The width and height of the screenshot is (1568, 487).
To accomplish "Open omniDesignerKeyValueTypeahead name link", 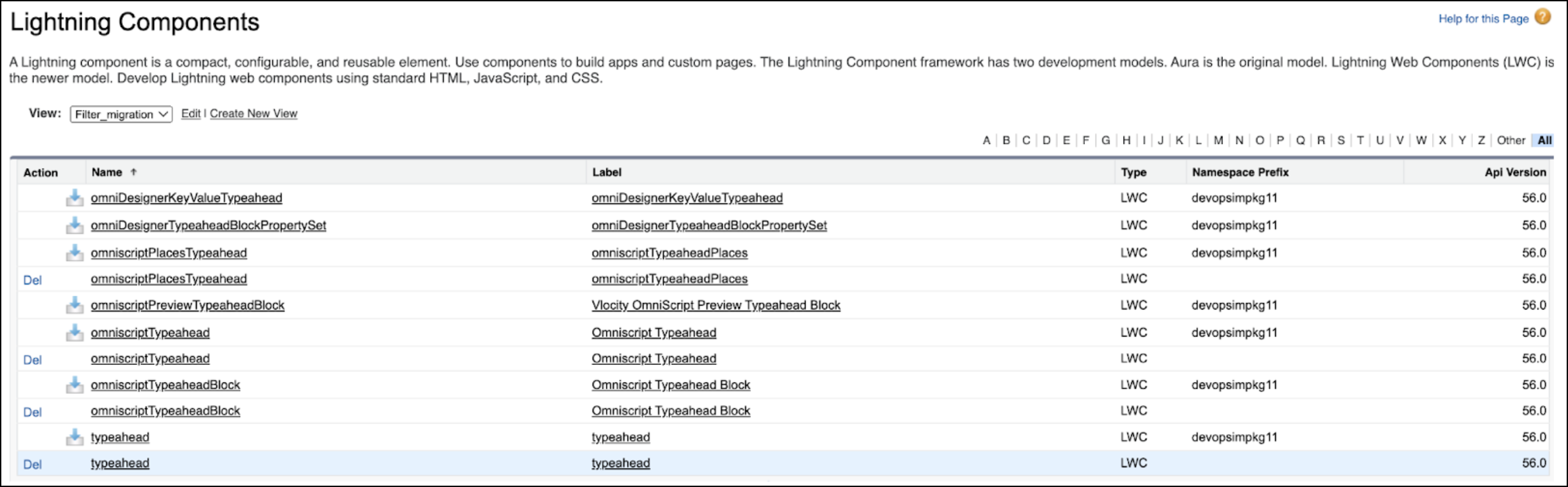I will (x=187, y=198).
